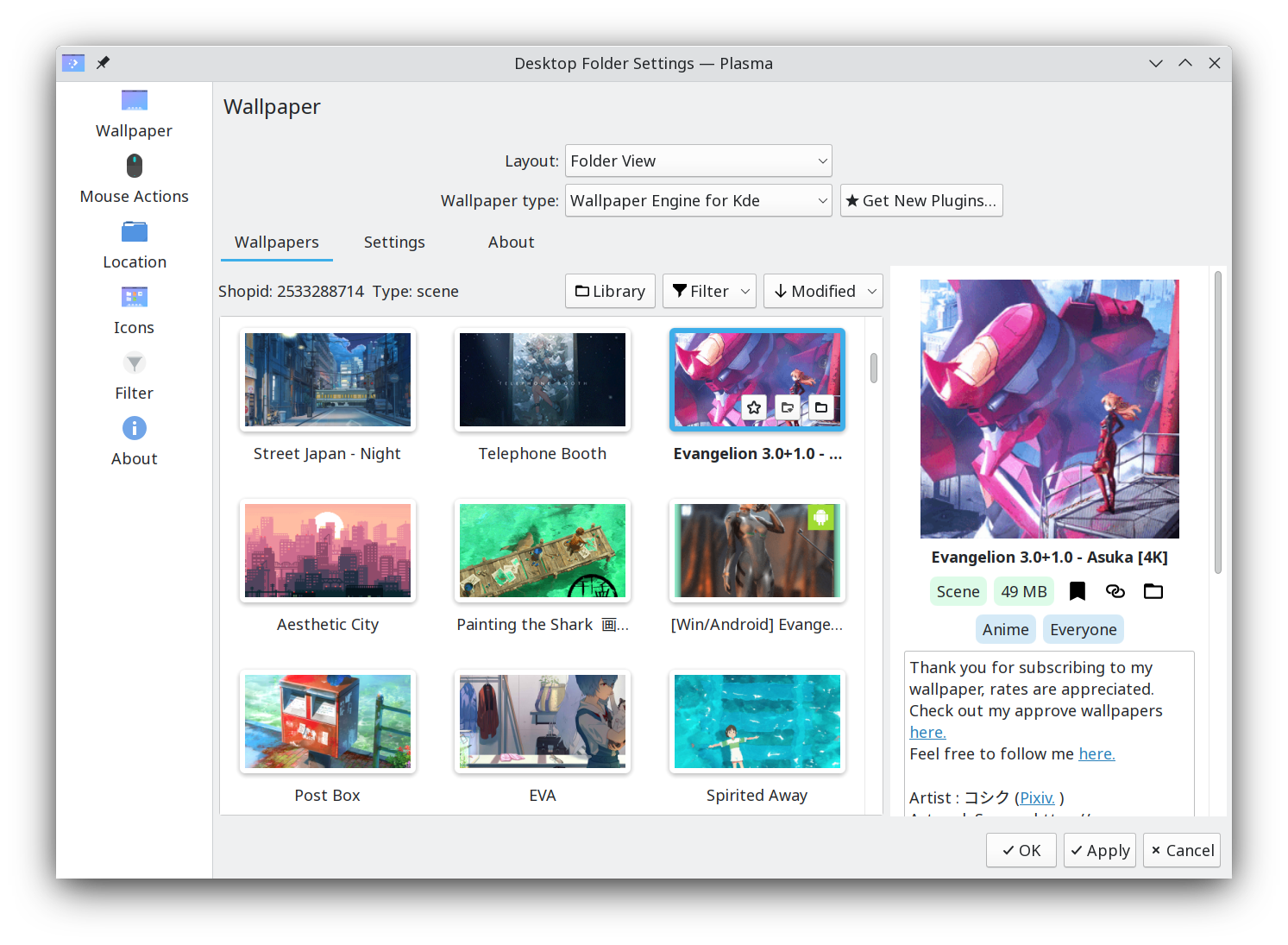The image size is (1288, 945).
Task: Select the Spirited Away wallpaper thumbnail
Action: tap(757, 721)
